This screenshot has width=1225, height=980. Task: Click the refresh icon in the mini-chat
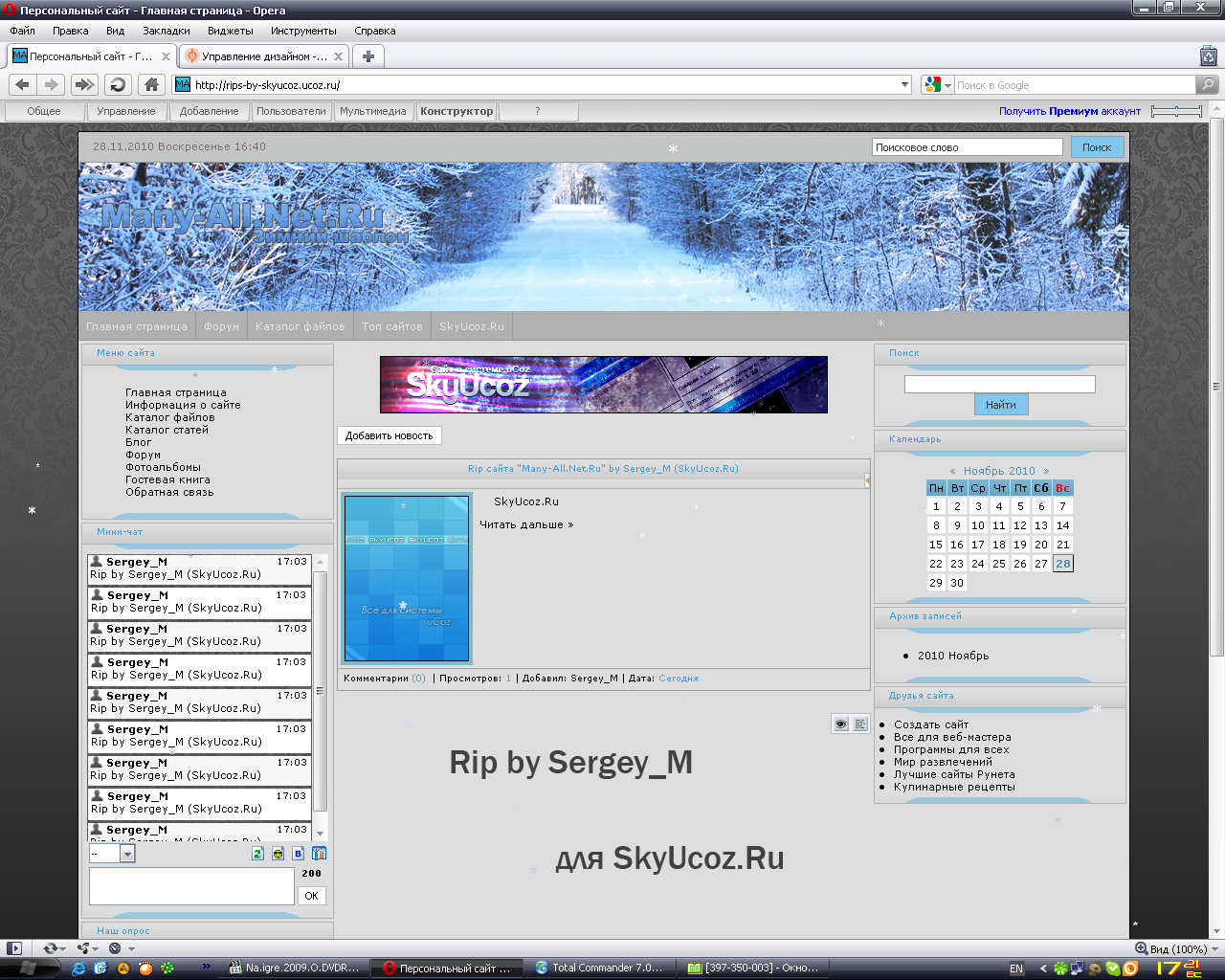(257, 852)
